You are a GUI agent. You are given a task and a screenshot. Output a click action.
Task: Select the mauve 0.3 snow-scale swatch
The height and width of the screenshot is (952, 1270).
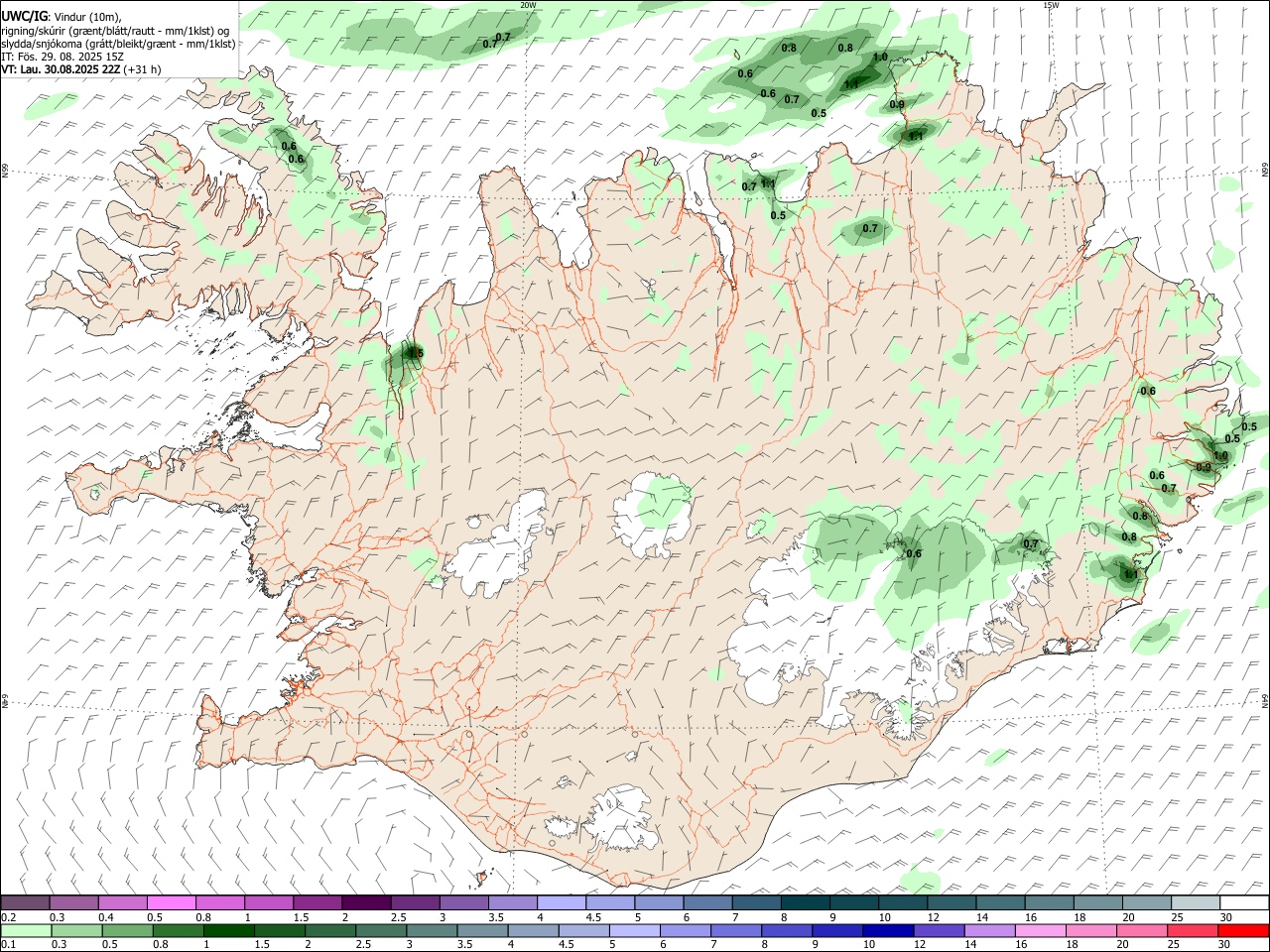pos(74,902)
